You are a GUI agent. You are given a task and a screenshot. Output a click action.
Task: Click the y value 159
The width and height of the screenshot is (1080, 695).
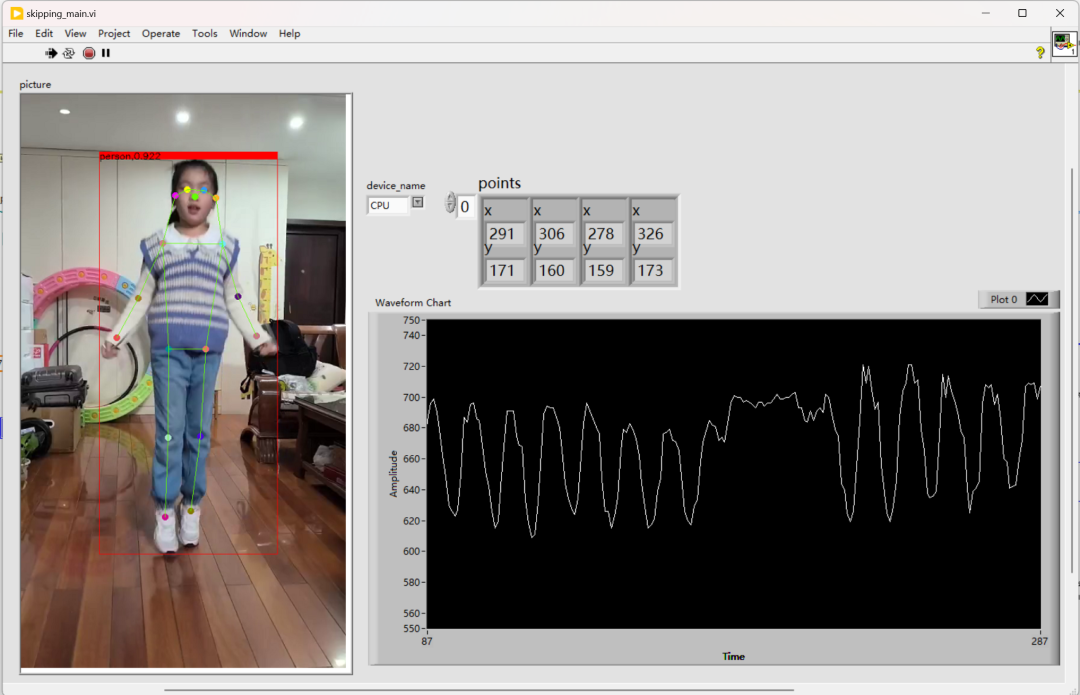(x=605, y=270)
